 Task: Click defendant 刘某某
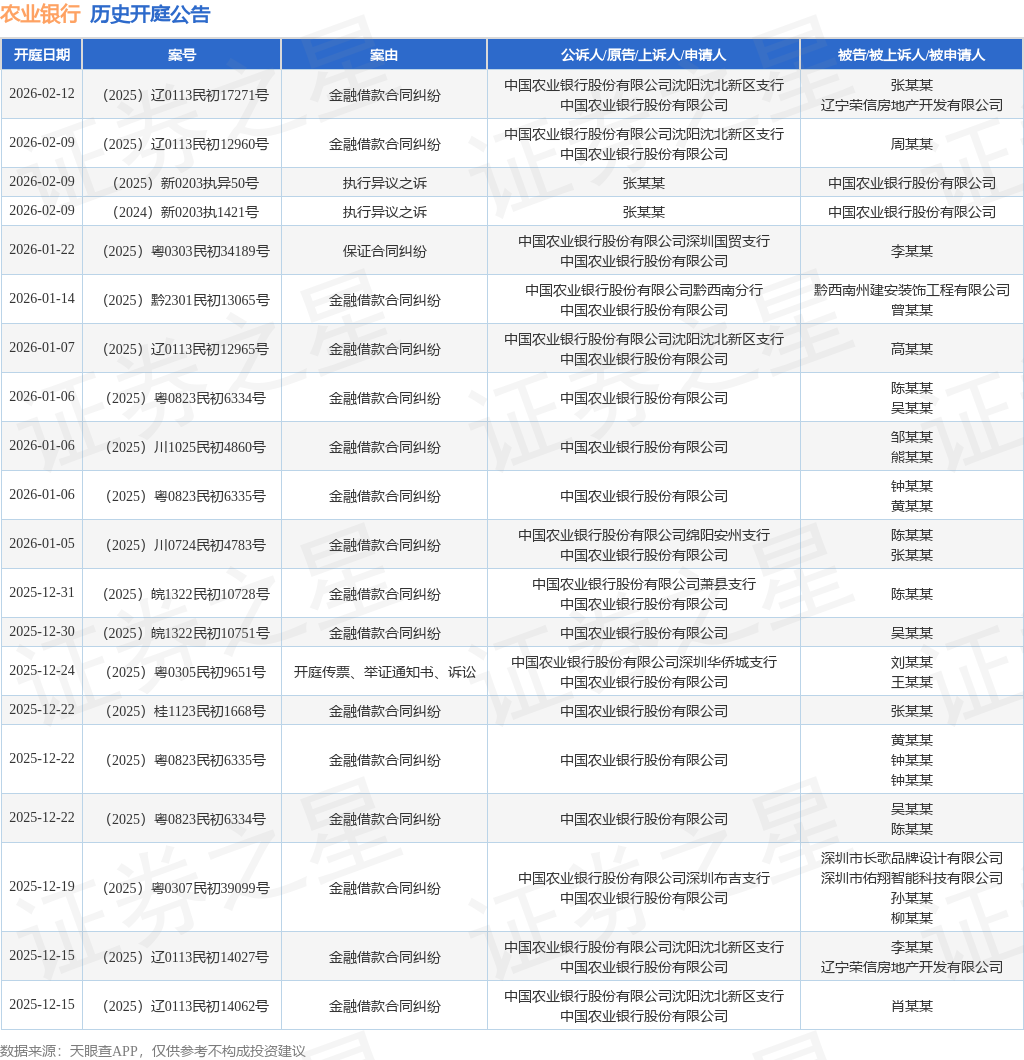tap(912, 662)
